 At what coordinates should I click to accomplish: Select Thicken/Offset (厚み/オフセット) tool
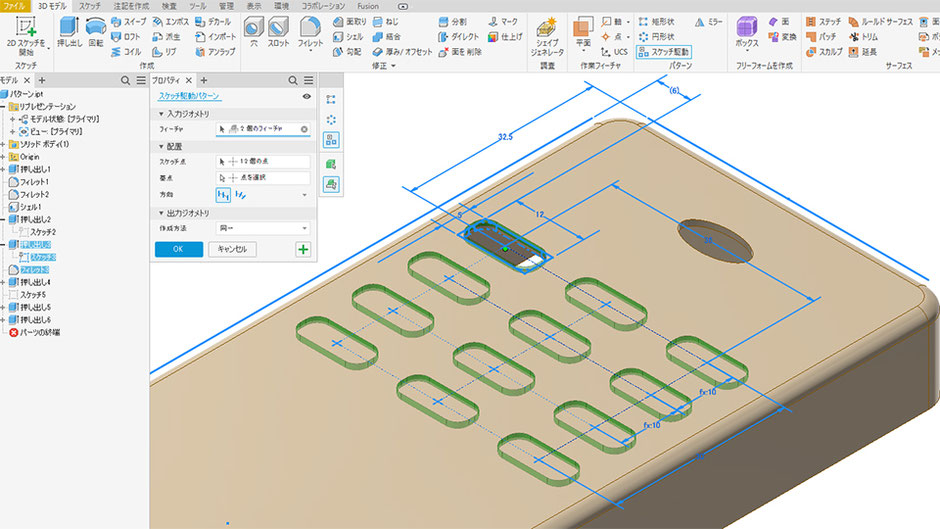click(x=402, y=52)
